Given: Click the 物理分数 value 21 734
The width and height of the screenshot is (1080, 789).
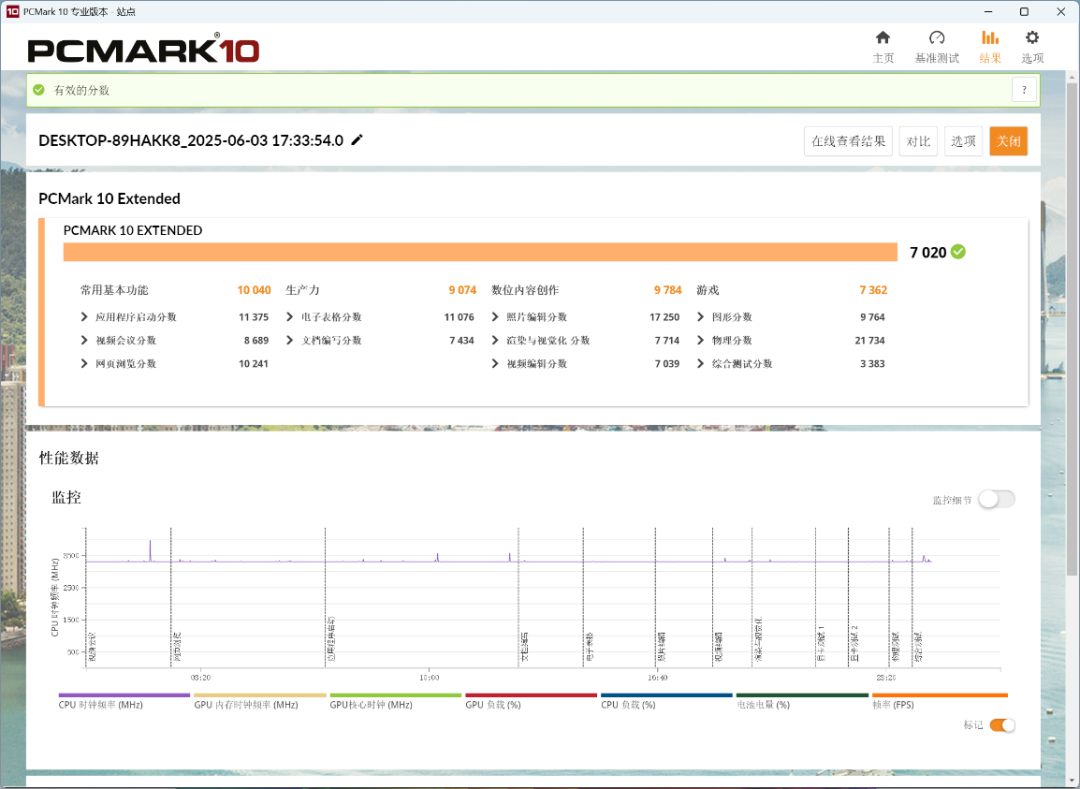Looking at the screenshot, I should 870,340.
